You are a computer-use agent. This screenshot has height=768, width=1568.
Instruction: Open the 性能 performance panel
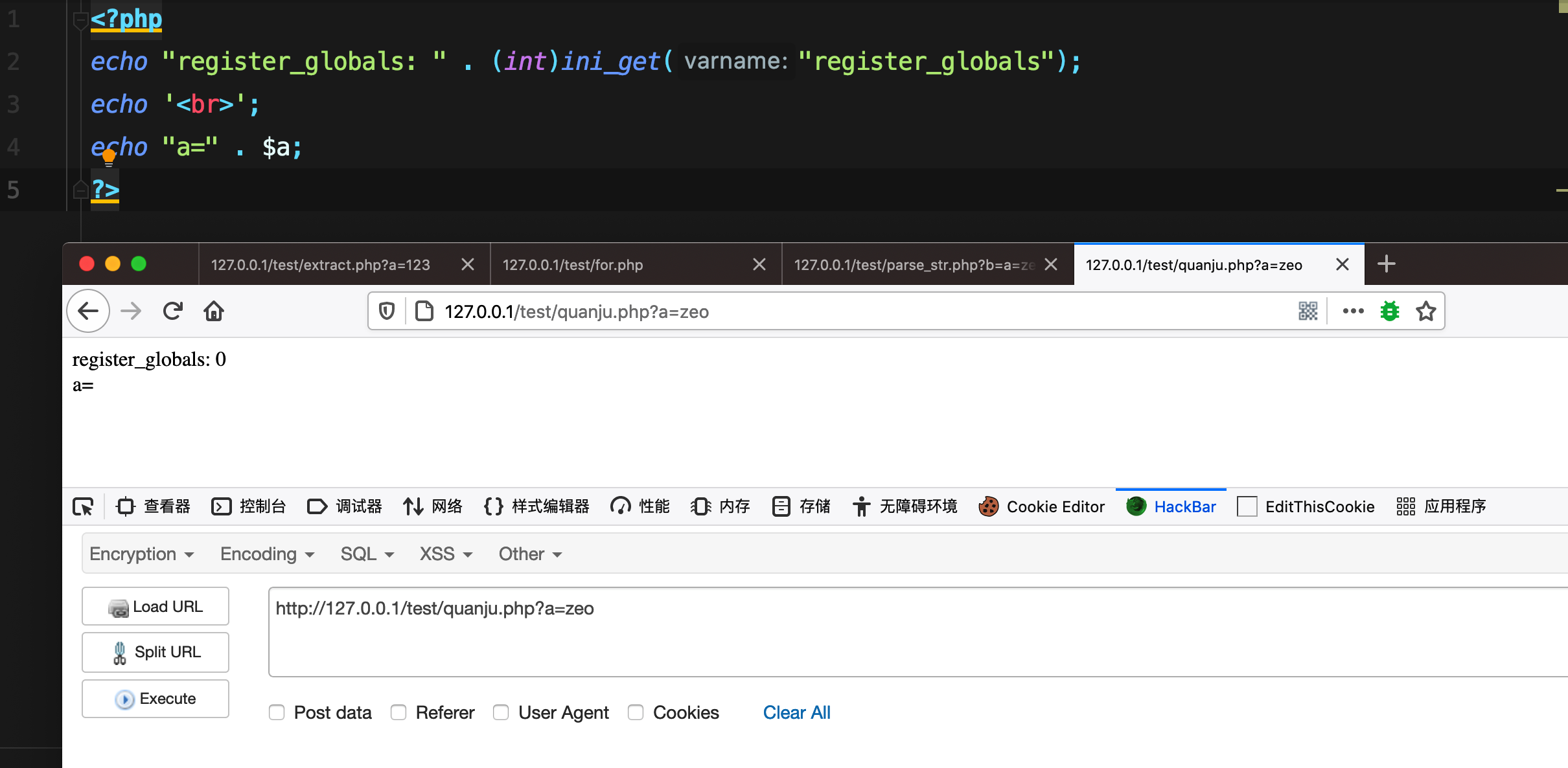tap(640, 506)
